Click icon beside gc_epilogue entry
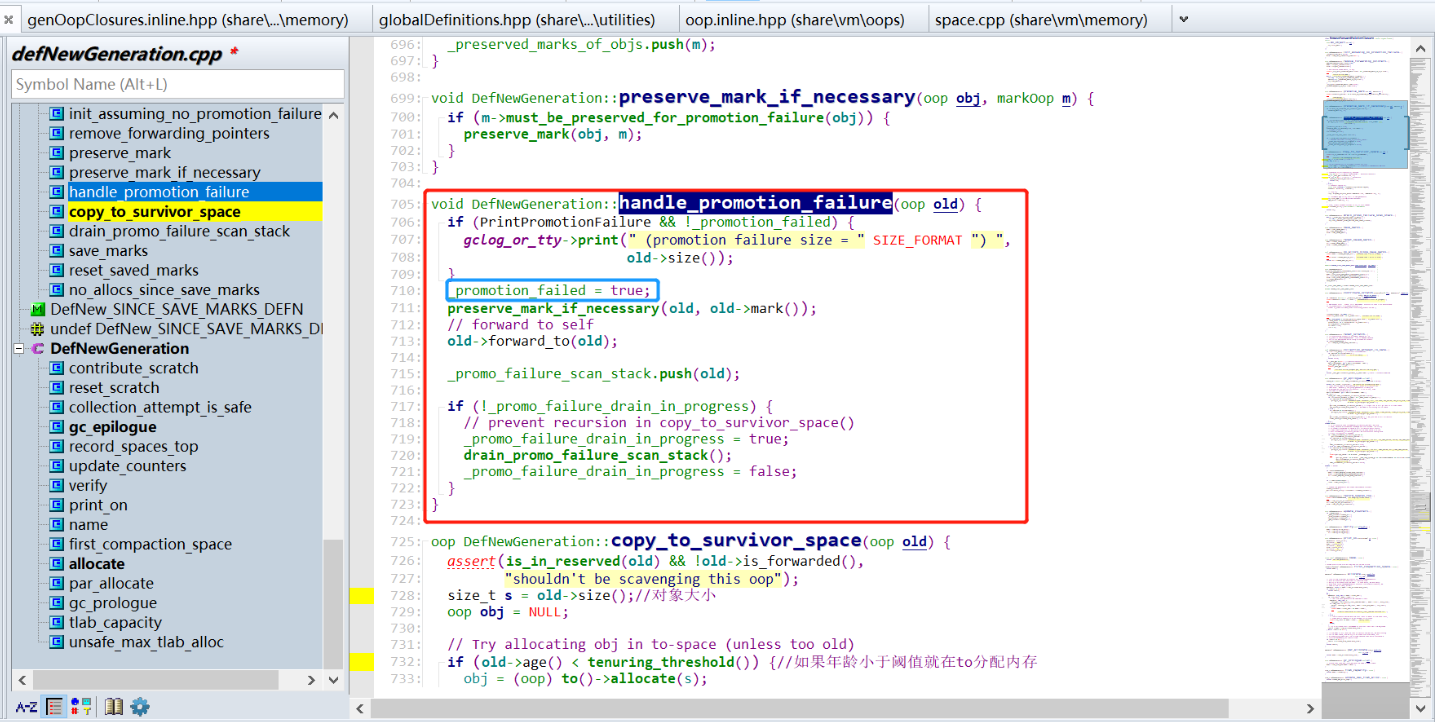The height and width of the screenshot is (722, 1438). coord(57,427)
